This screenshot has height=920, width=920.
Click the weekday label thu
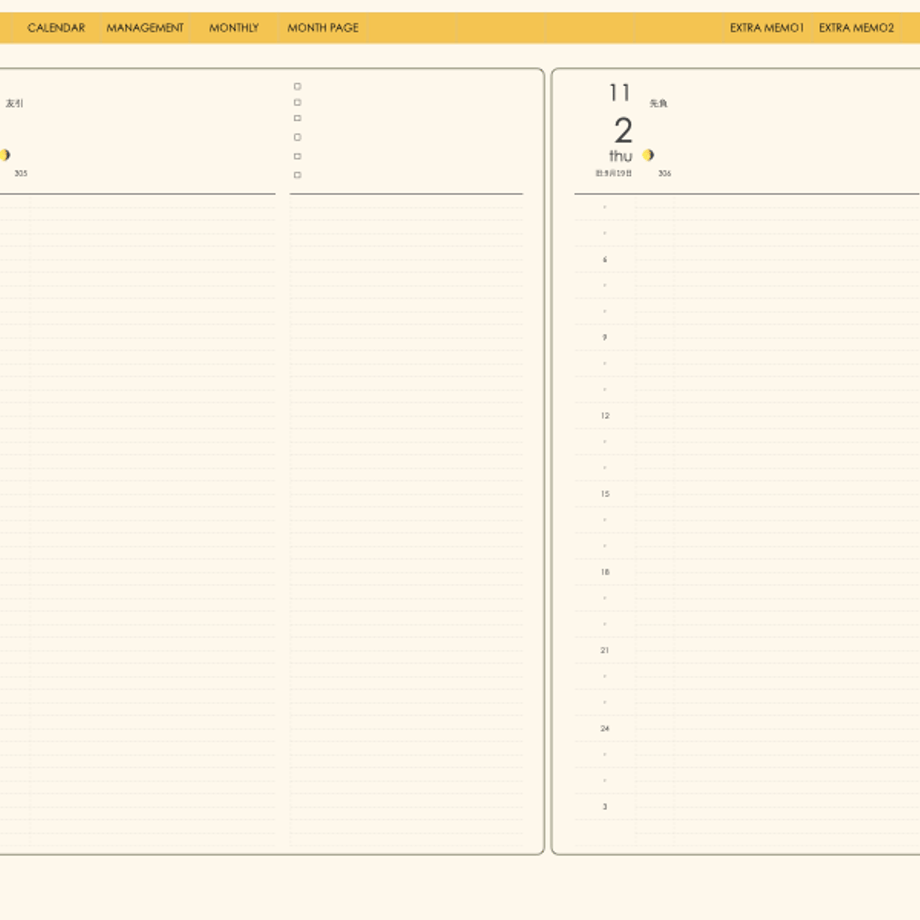(x=620, y=156)
